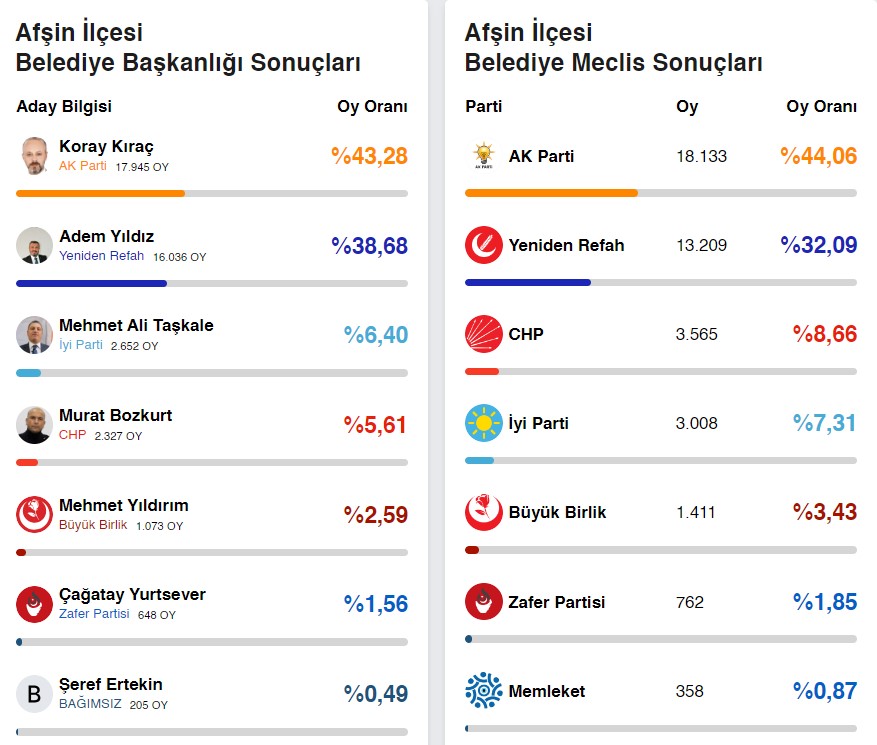Select Çağatay Yurtsever's candidate name
The height and width of the screenshot is (745, 877).
coord(132,594)
